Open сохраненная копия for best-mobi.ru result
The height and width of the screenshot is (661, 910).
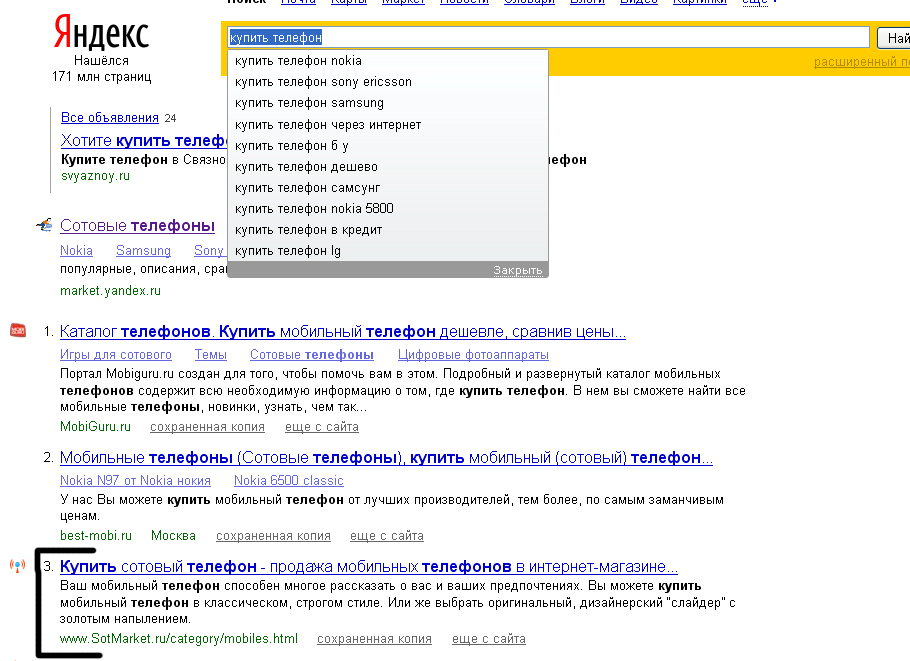pos(273,536)
